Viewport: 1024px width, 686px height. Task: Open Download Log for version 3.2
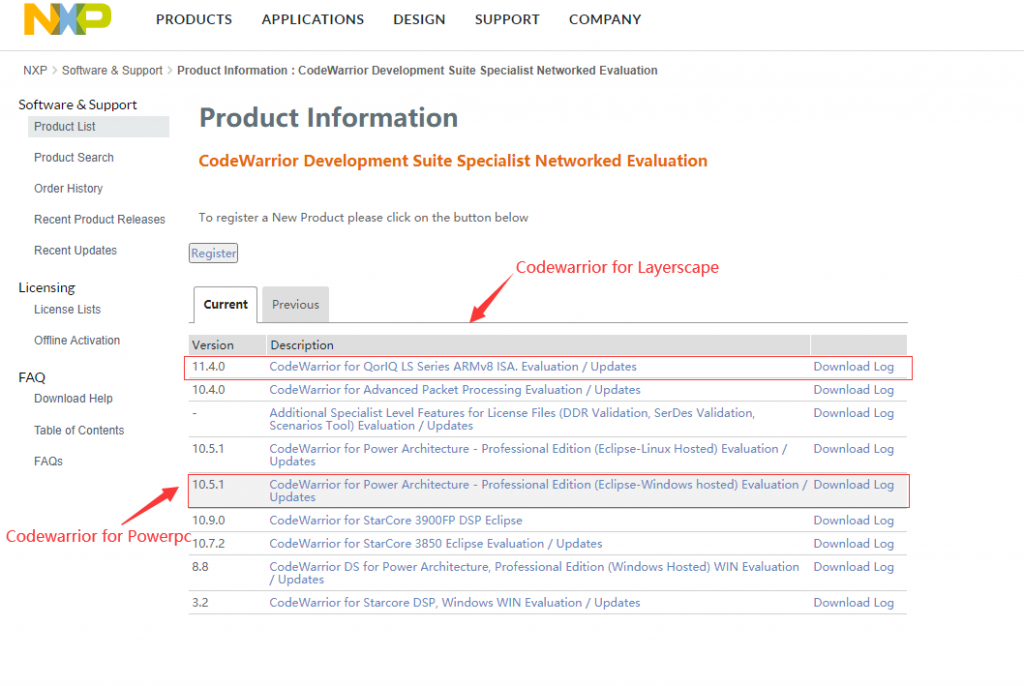(854, 602)
